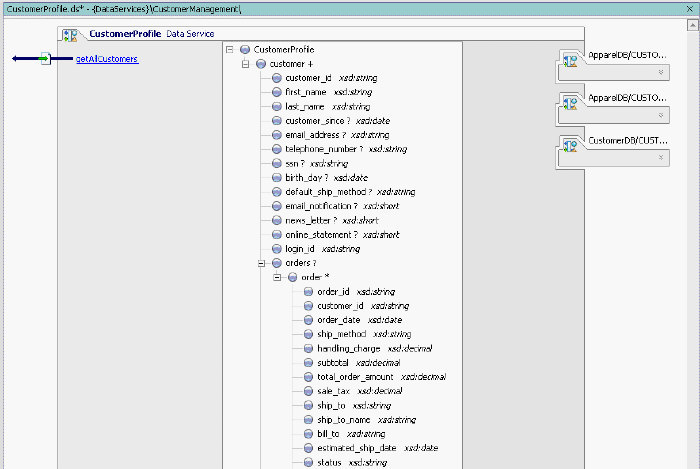Select the ssn element icon
Screen dimensions: 700x469
pyautogui.click(x=277, y=163)
